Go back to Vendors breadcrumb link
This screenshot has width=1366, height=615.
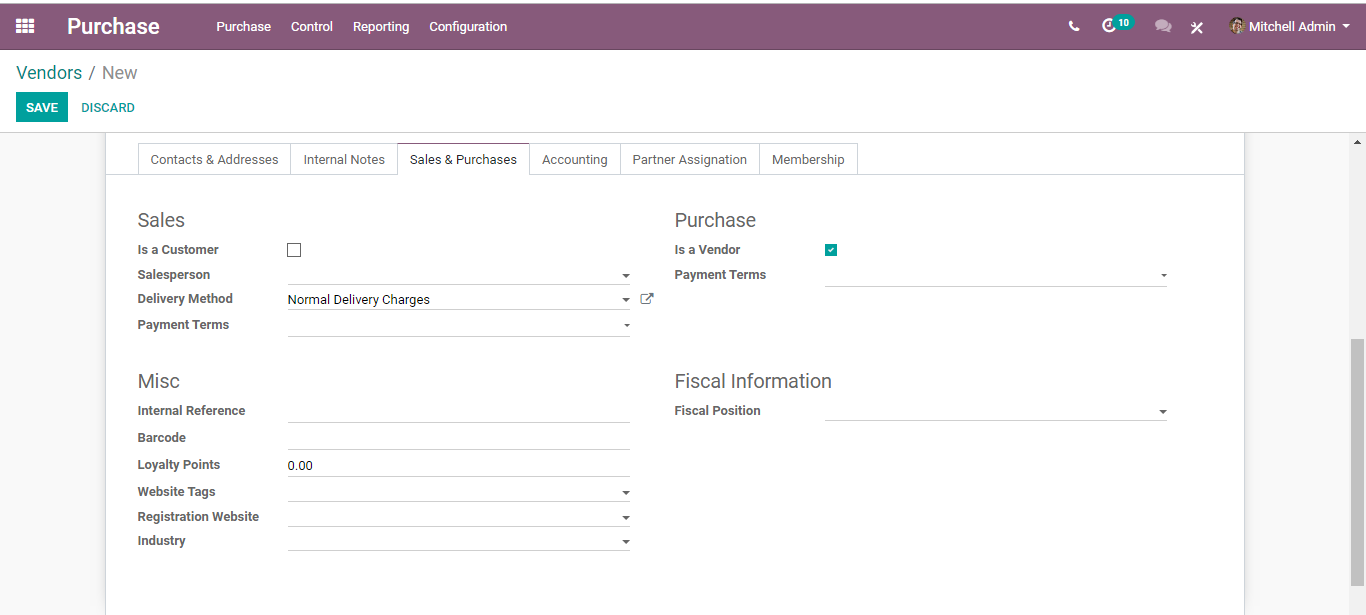(49, 73)
